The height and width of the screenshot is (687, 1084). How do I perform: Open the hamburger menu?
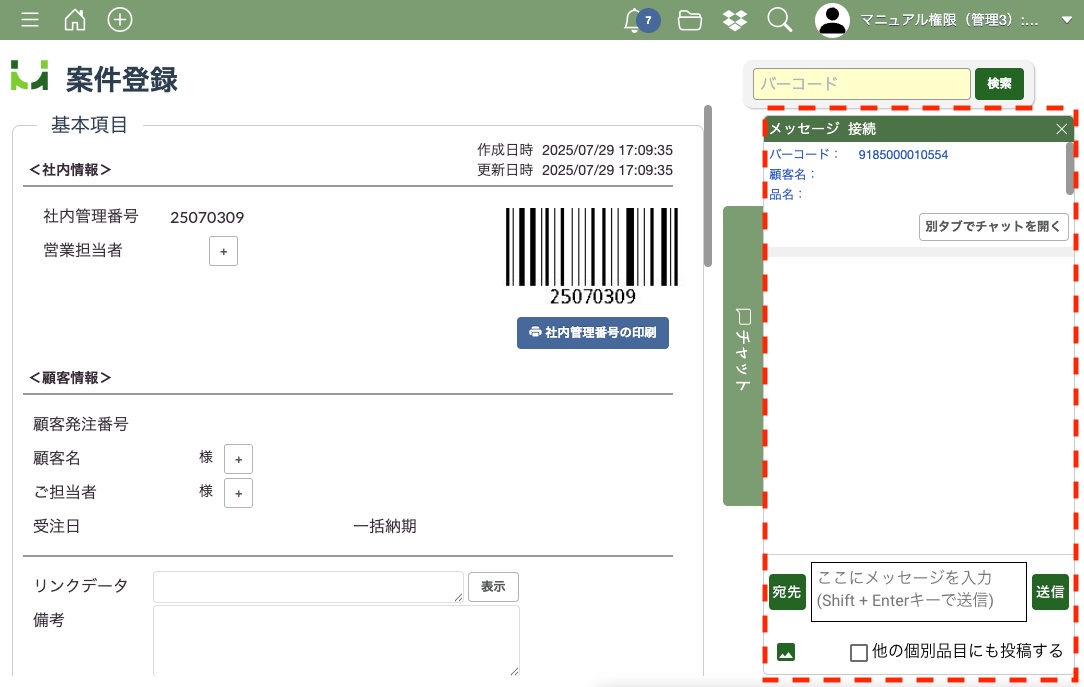(x=30, y=20)
